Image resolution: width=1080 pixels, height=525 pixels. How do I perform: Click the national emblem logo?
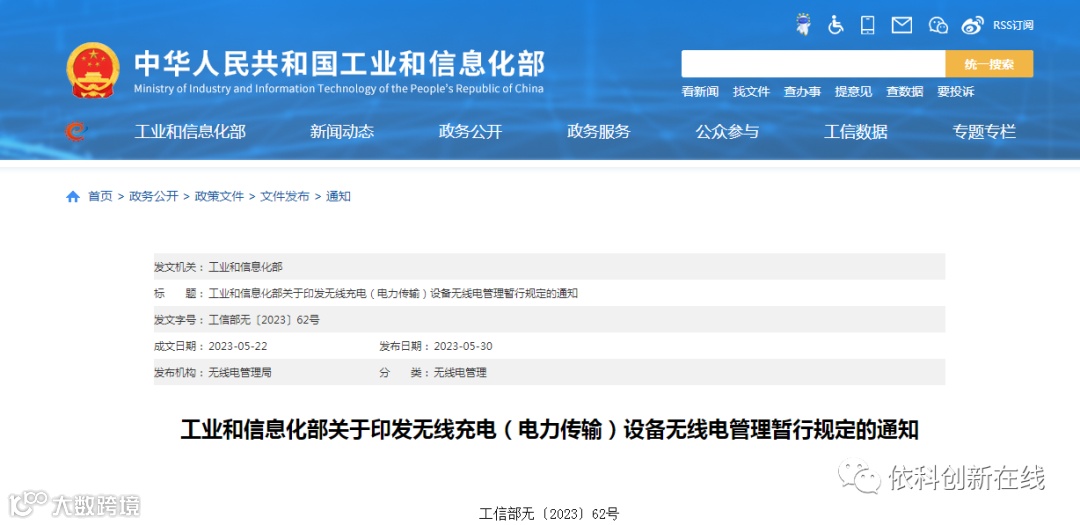coord(93,71)
